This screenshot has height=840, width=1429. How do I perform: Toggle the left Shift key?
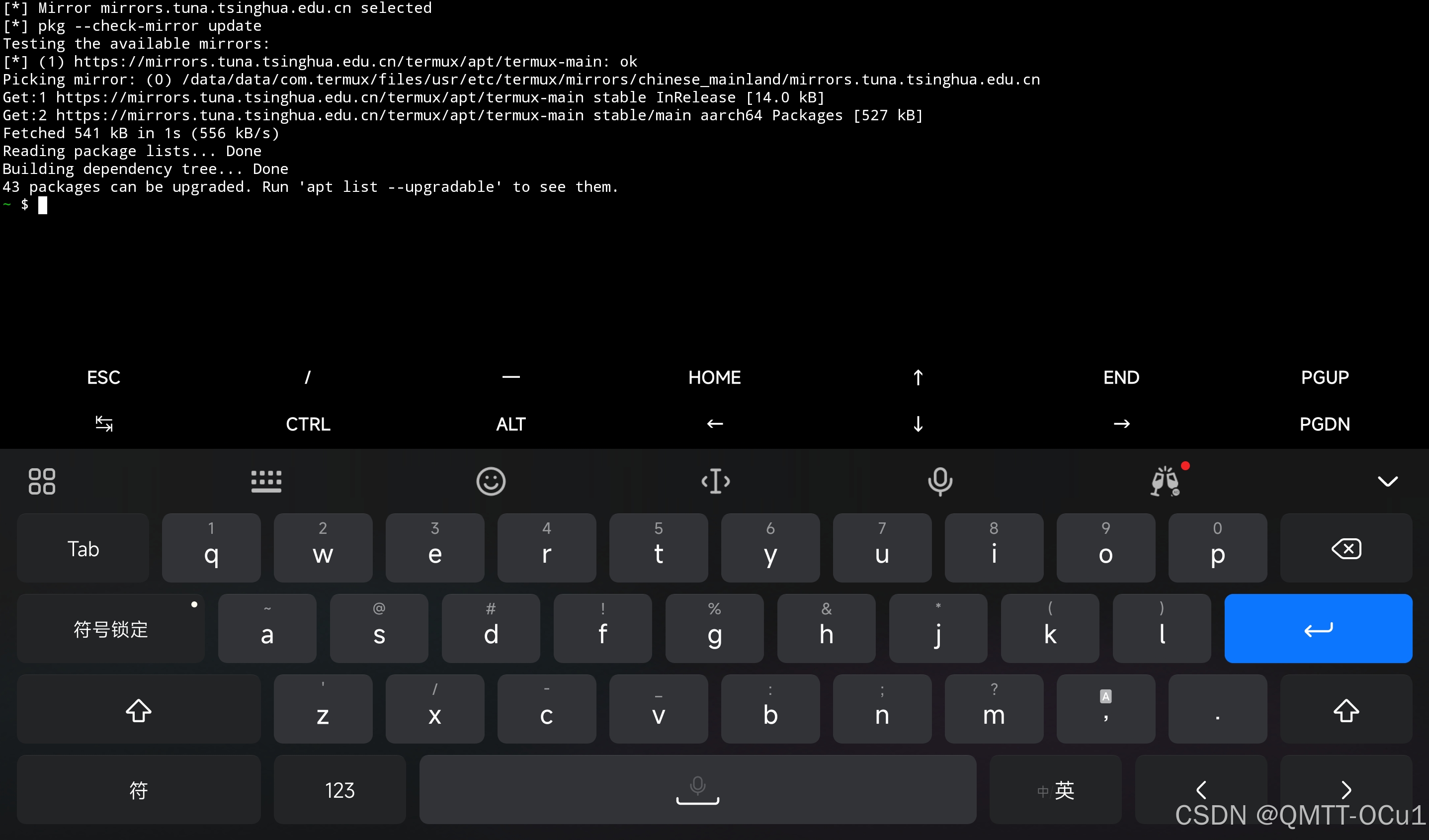138,710
